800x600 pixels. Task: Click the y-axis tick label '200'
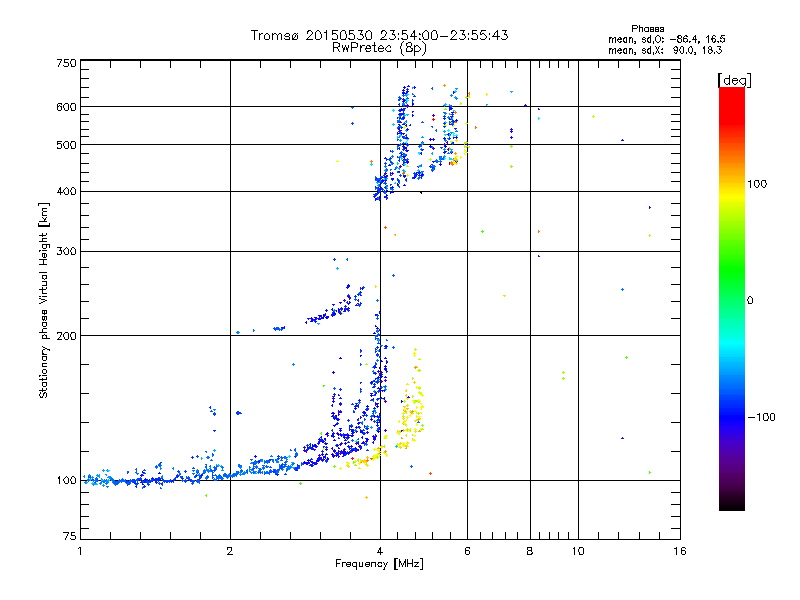[66, 336]
